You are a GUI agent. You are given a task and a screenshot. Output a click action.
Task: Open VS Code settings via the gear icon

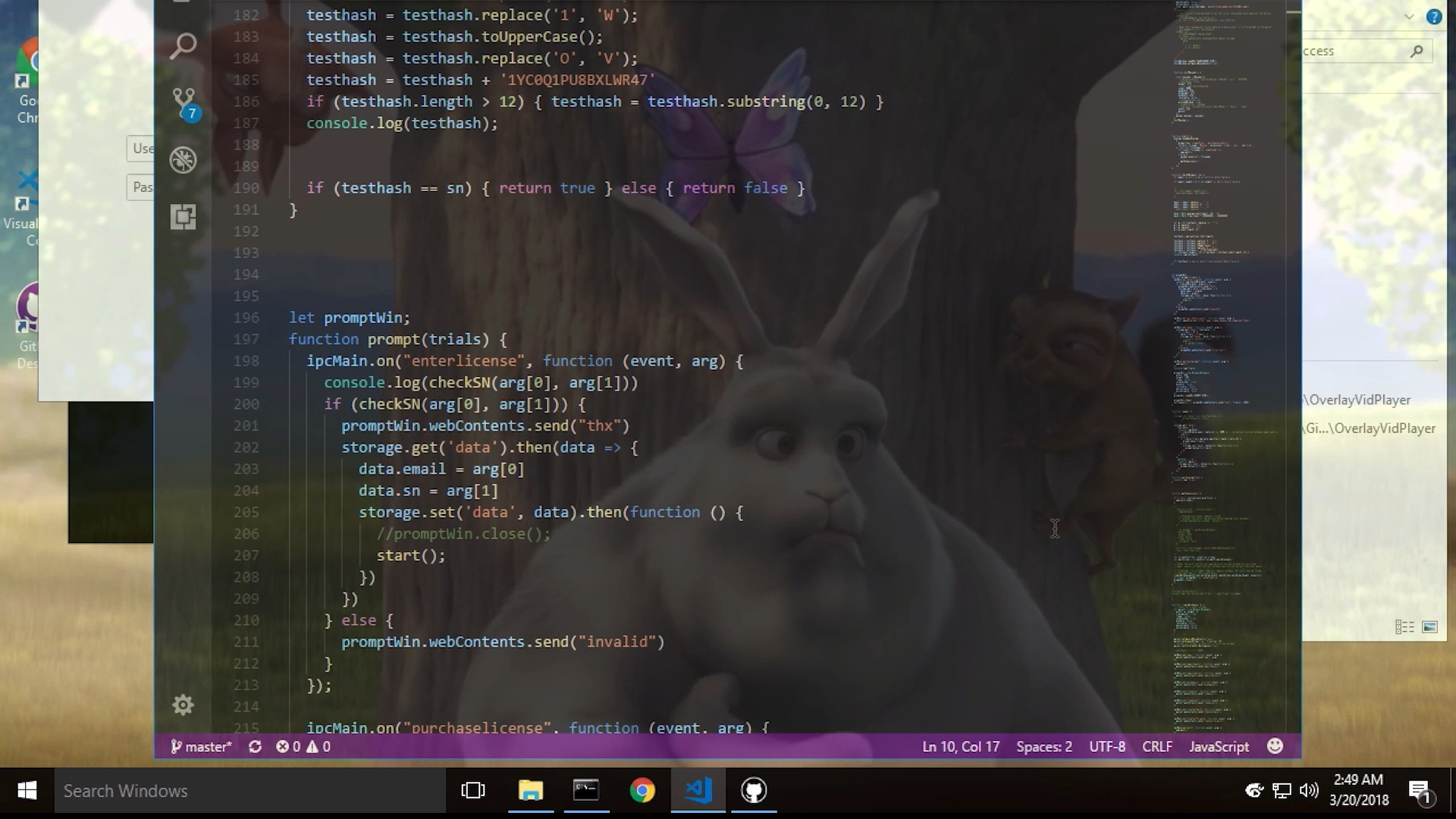pos(183,705)
